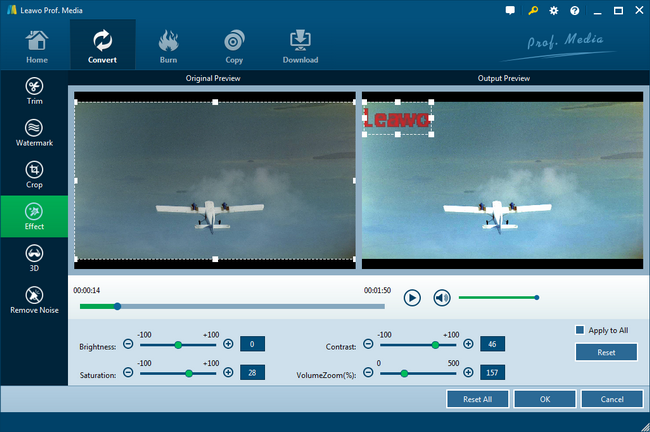
Task: Decrease contrast with the minus button
Action: click(368, 344)
